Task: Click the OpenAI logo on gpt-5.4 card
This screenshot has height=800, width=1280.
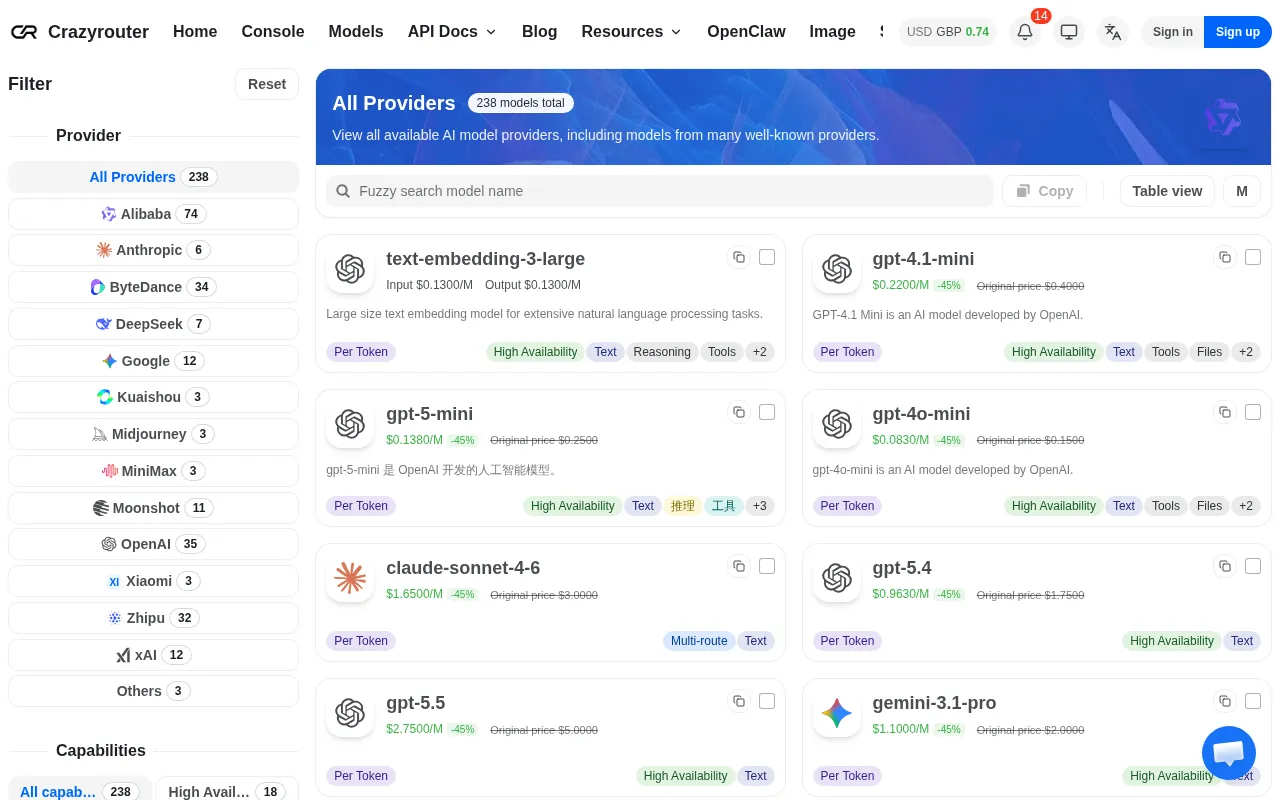Action: pyautogui.click(x=837, y=578)
